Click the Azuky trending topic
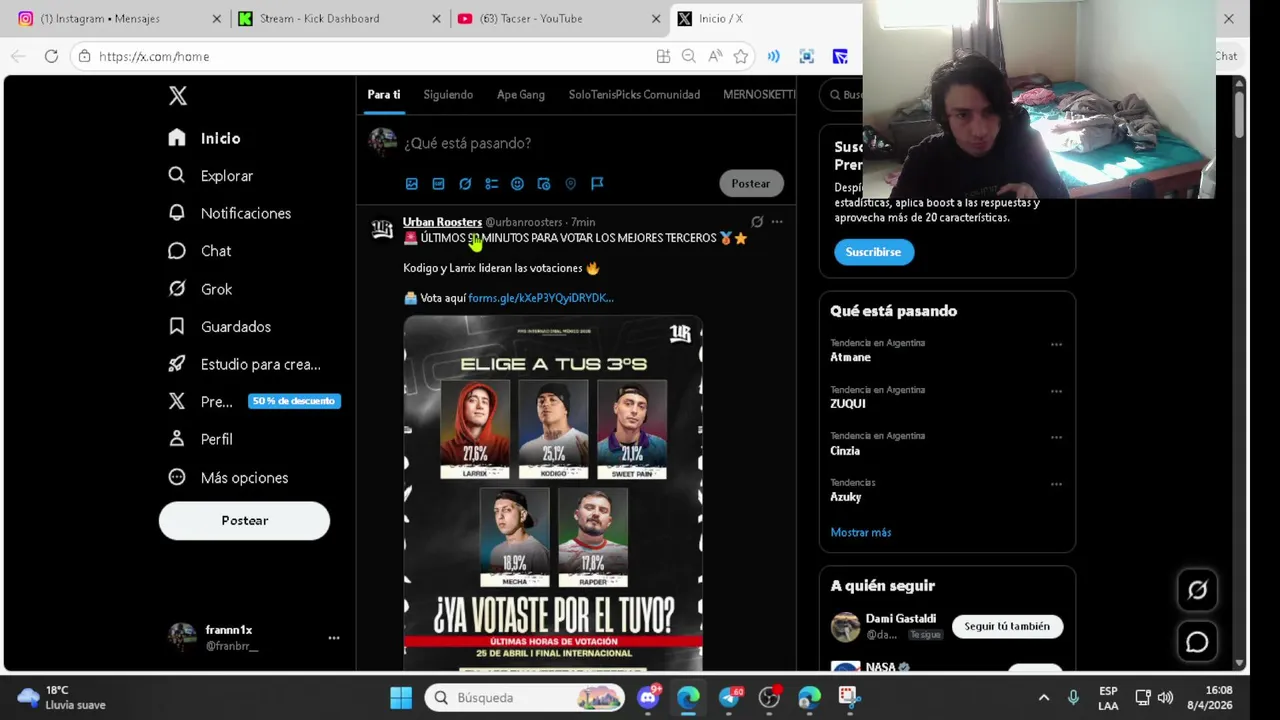The width and height of the screenshot is (1280, 720). pos(845,497)
